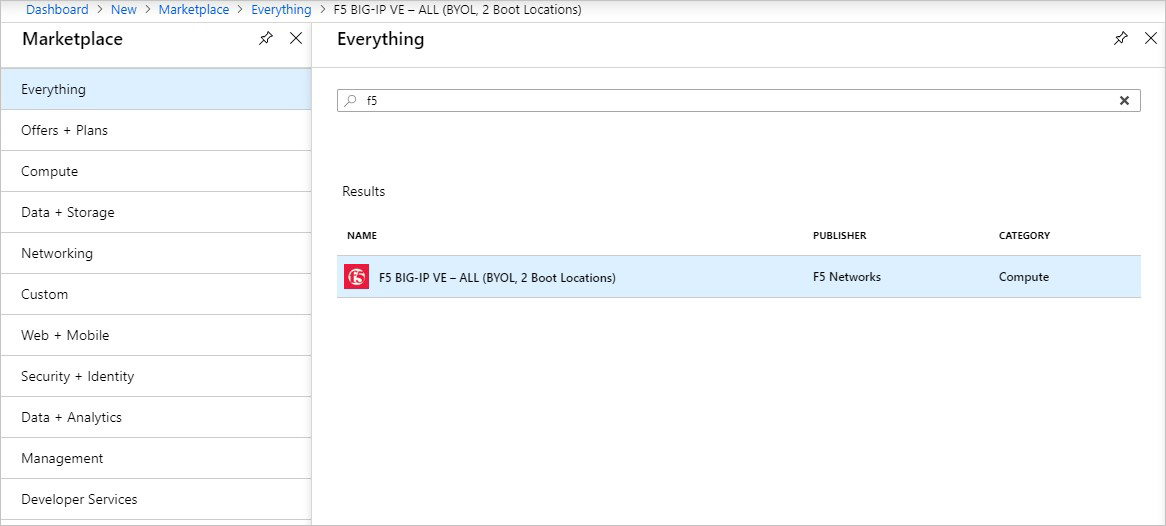
Task: Click the red F5 logo icon
Action: (x=356, y=277)
